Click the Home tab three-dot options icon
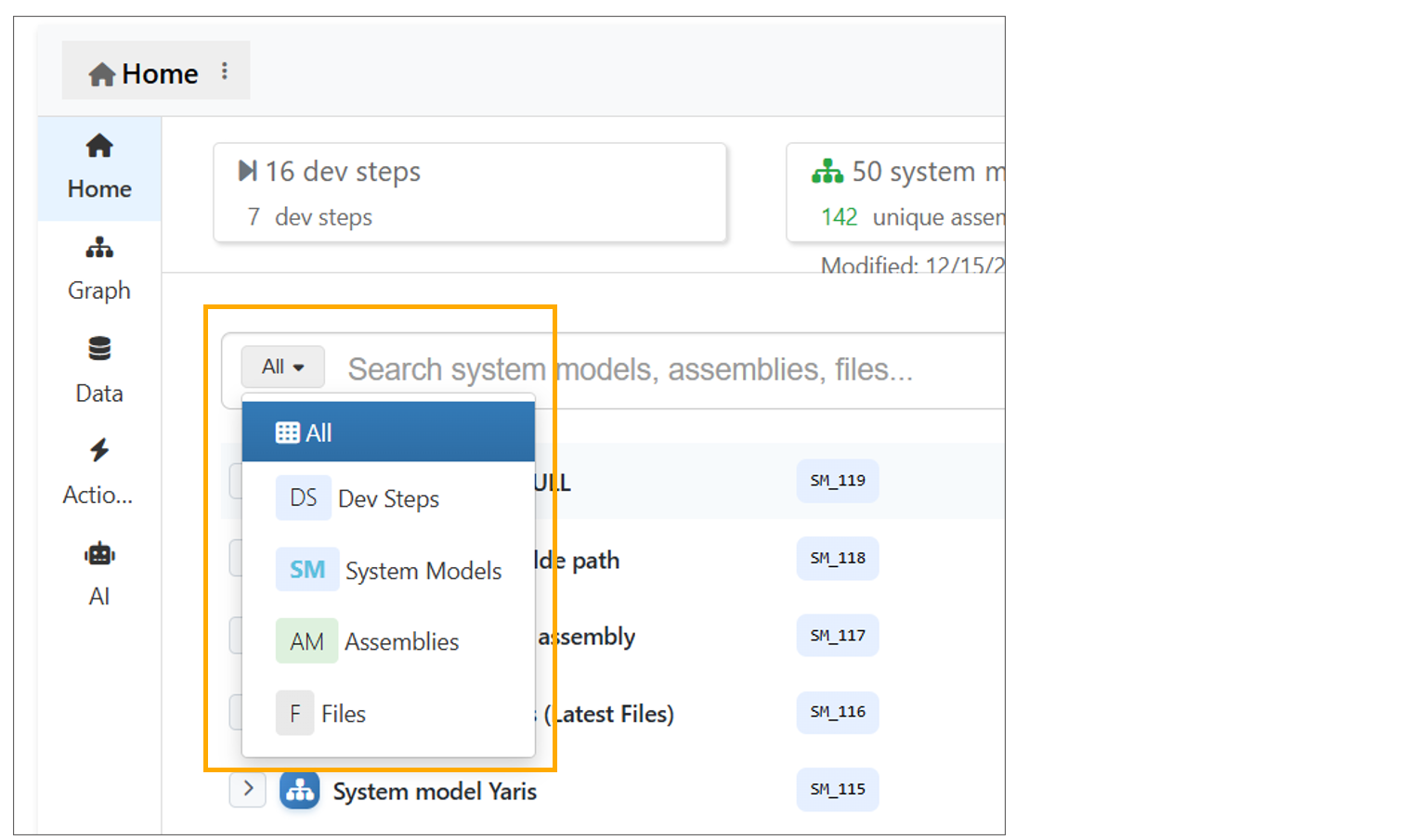The height and width of the screenshot is (840, 1420). pyautogui.click(x=225, y=71)
